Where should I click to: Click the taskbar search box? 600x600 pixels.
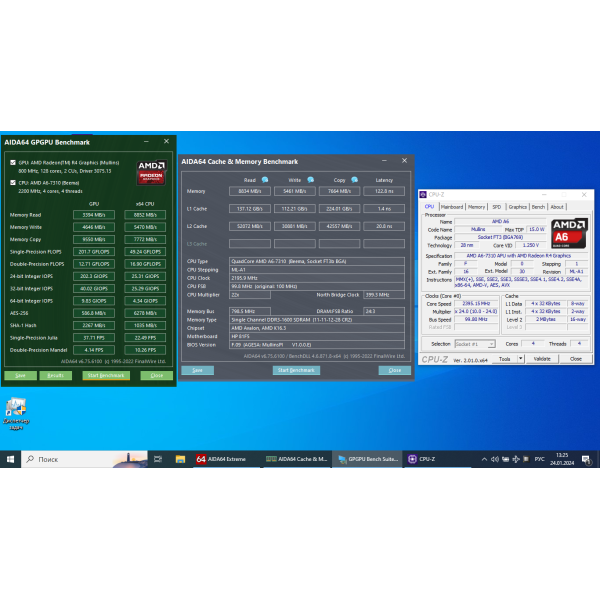[x=85, y=459]
